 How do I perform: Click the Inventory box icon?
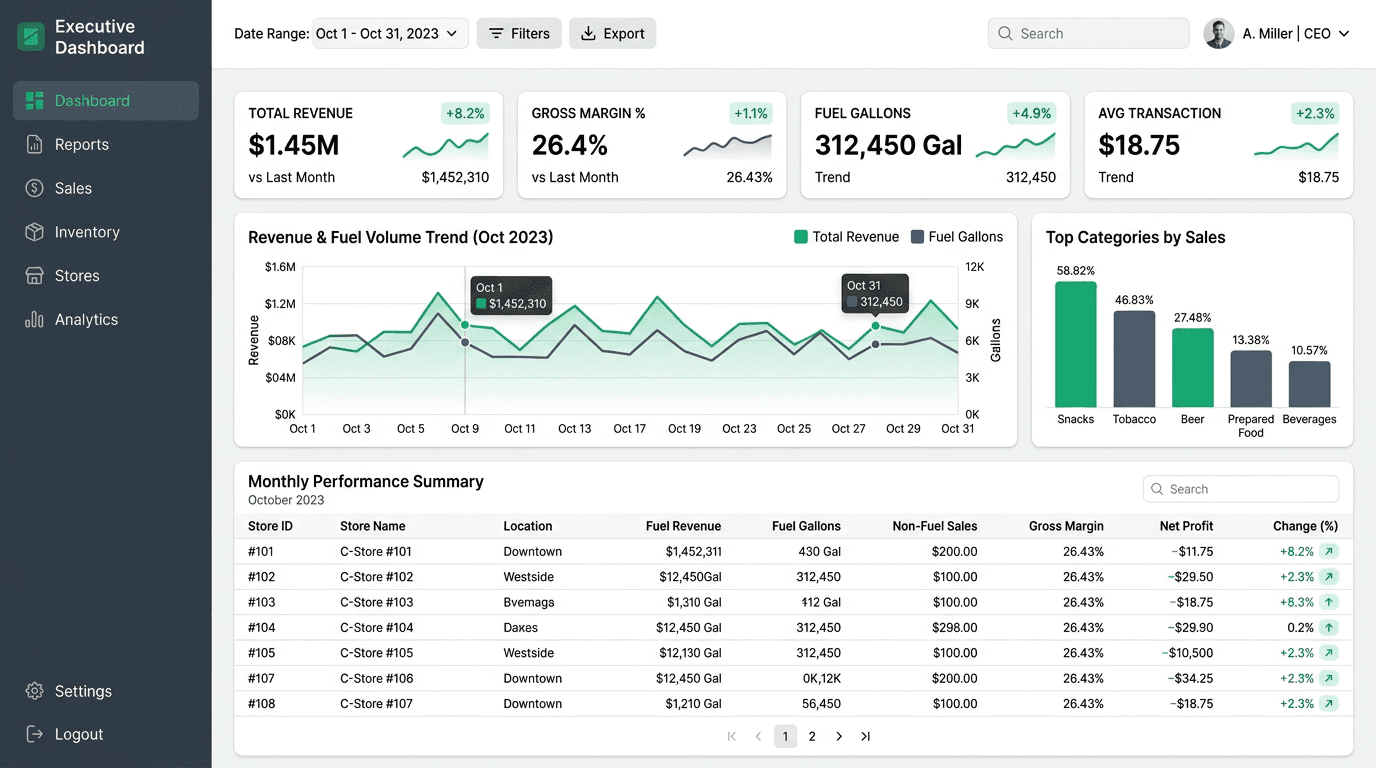coord(35,232)
